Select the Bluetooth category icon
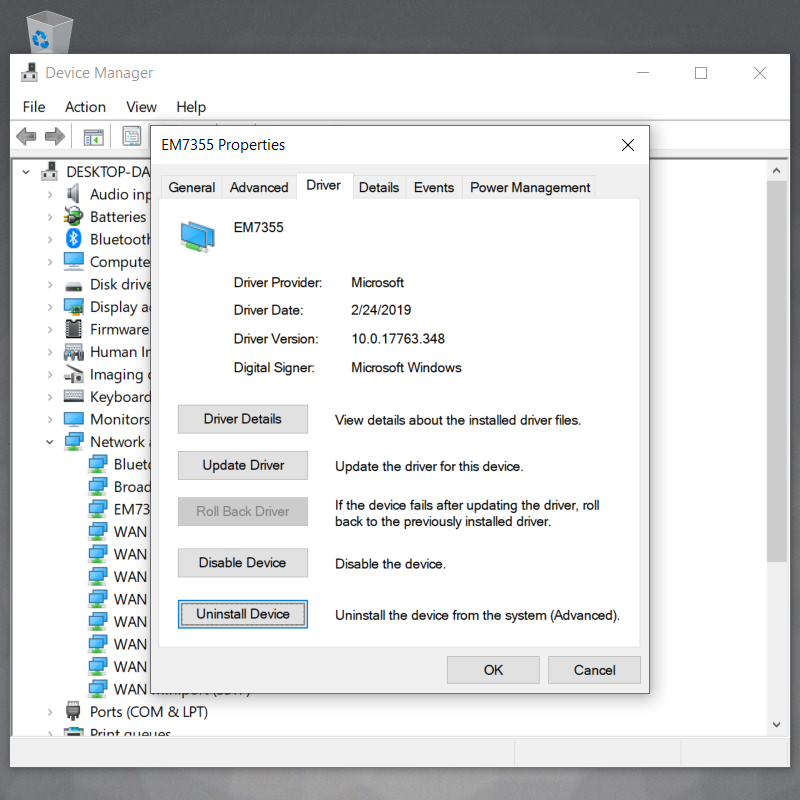The height and width of the screenshot is (800, 800). tap(73, 239)
